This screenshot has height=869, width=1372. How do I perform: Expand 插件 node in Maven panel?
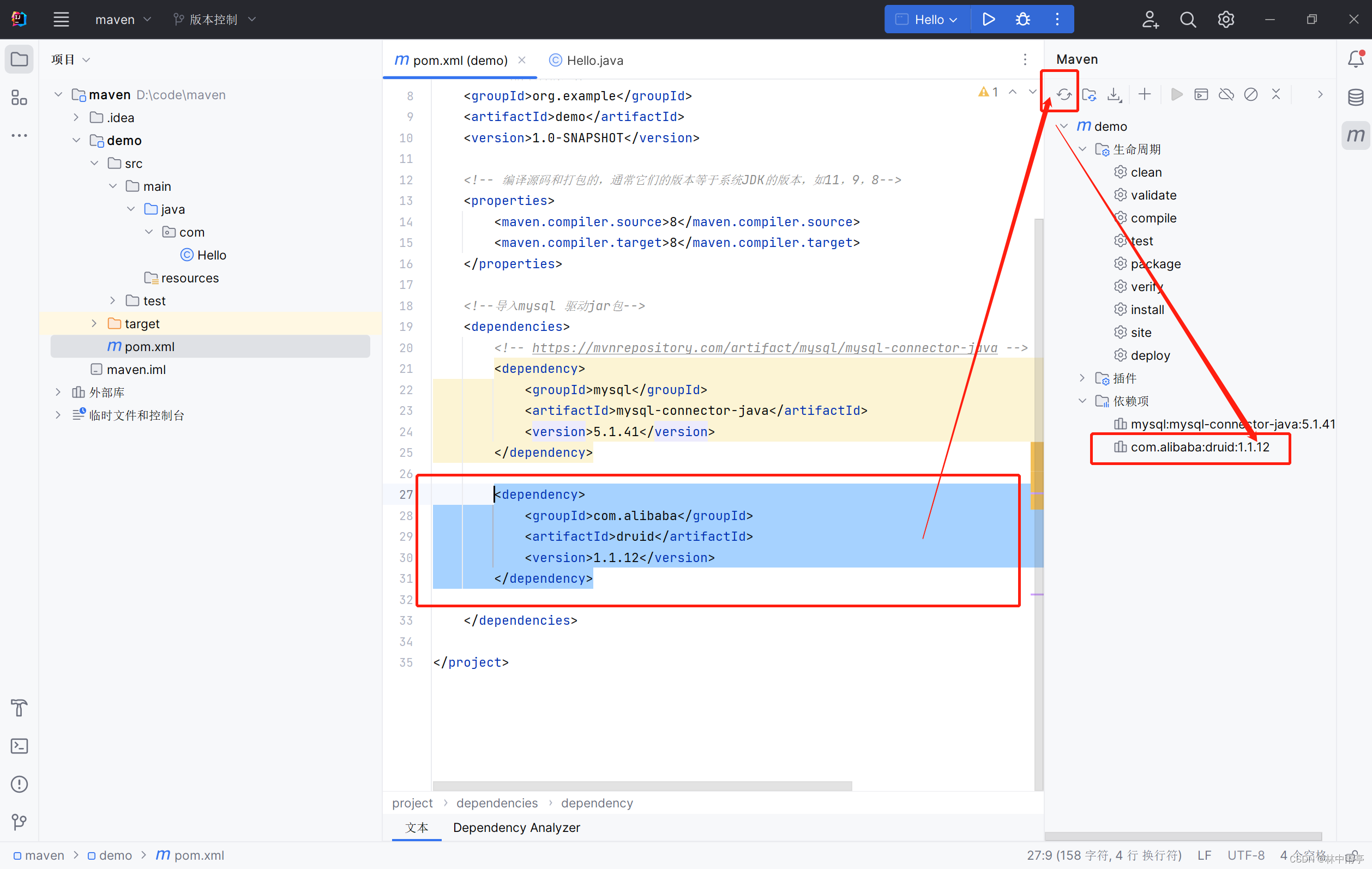(x=1082, y=378)
